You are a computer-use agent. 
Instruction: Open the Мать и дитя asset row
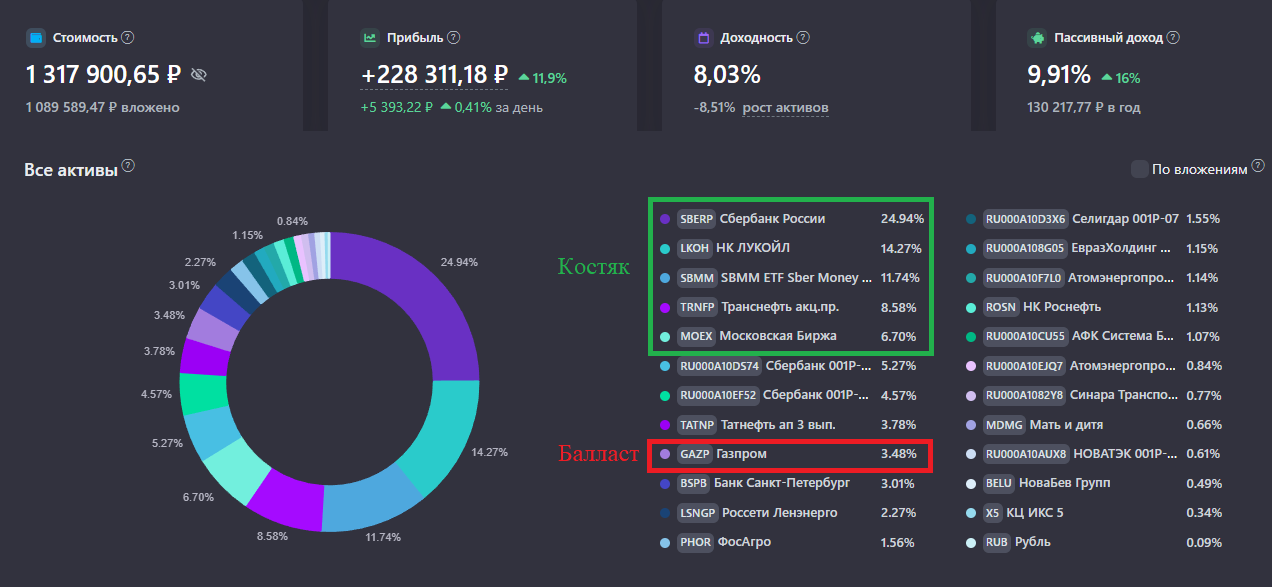pos(1095,425)
